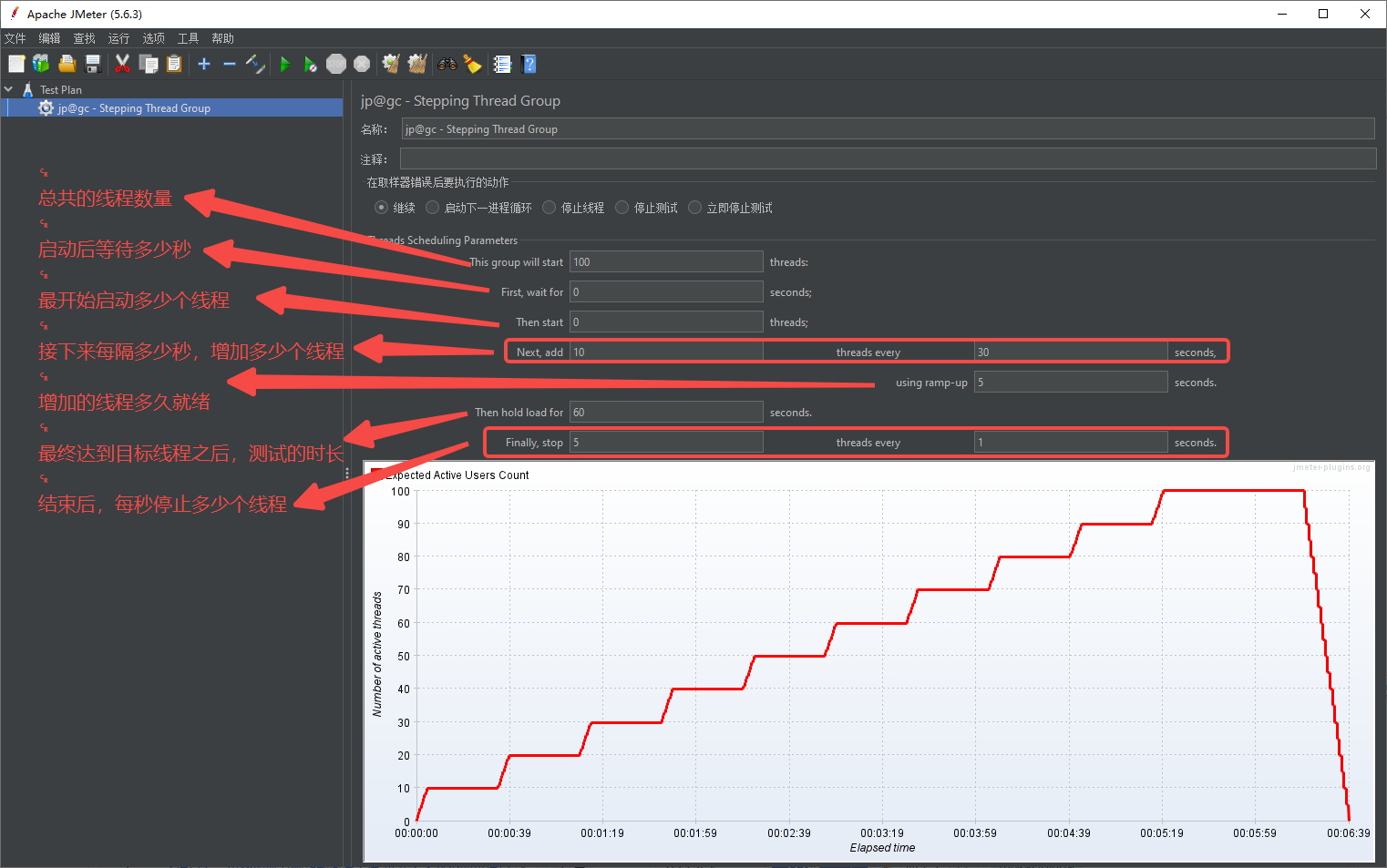Open the 帮助 menu
The width and height of the screenshot is (1387, 868).
(x=223, y=38)
